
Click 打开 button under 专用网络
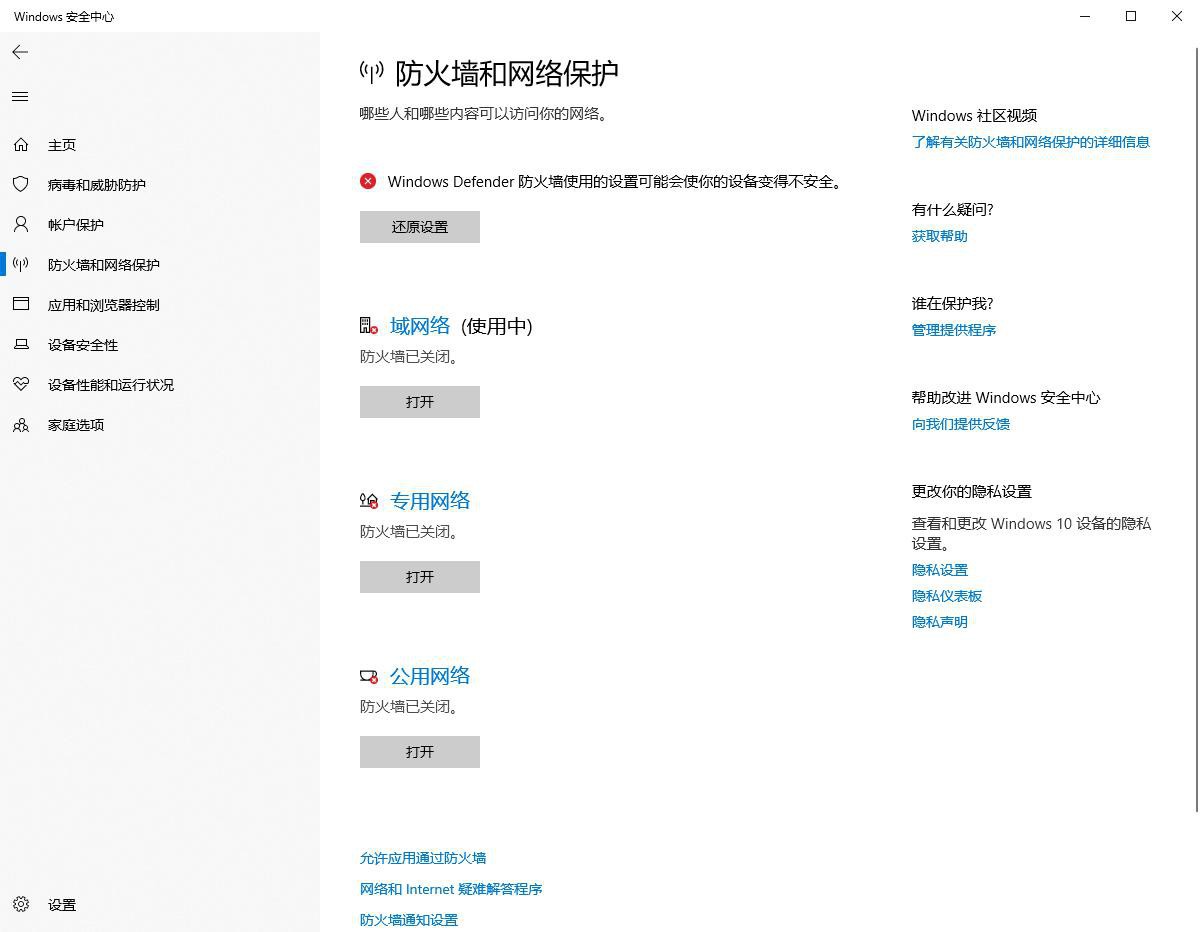click(420, 577)
